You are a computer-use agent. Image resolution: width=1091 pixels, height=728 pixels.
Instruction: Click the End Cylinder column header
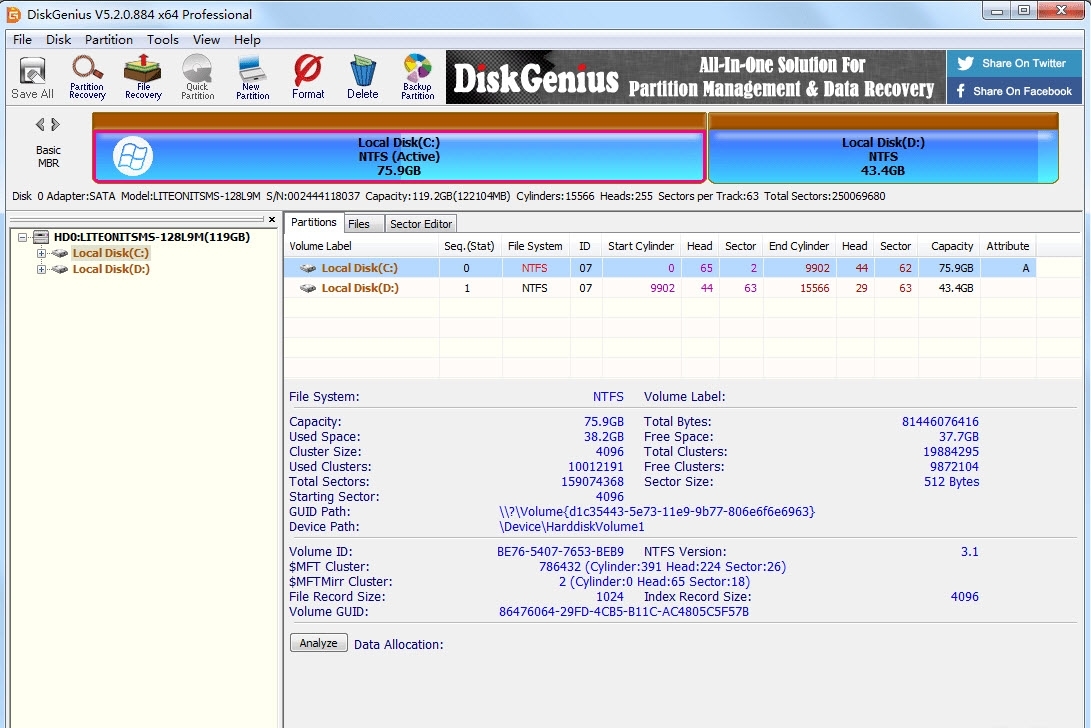799,246
